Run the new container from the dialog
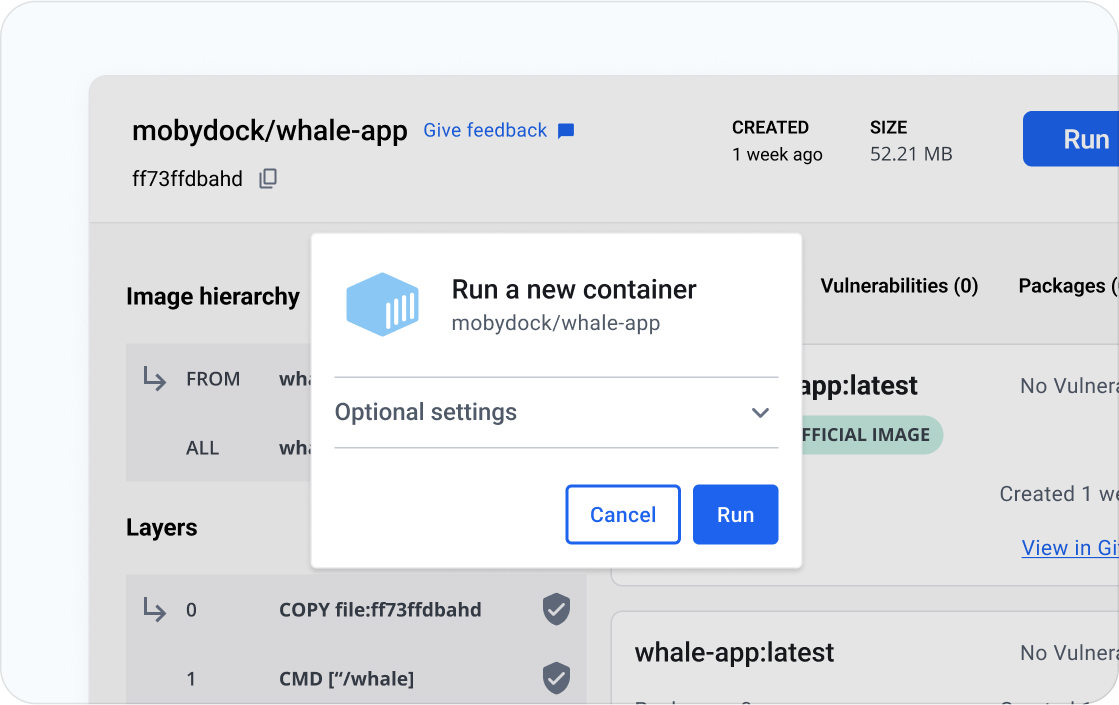The width and height of the screenshot is (1119, 705). [x=735, y=514]
